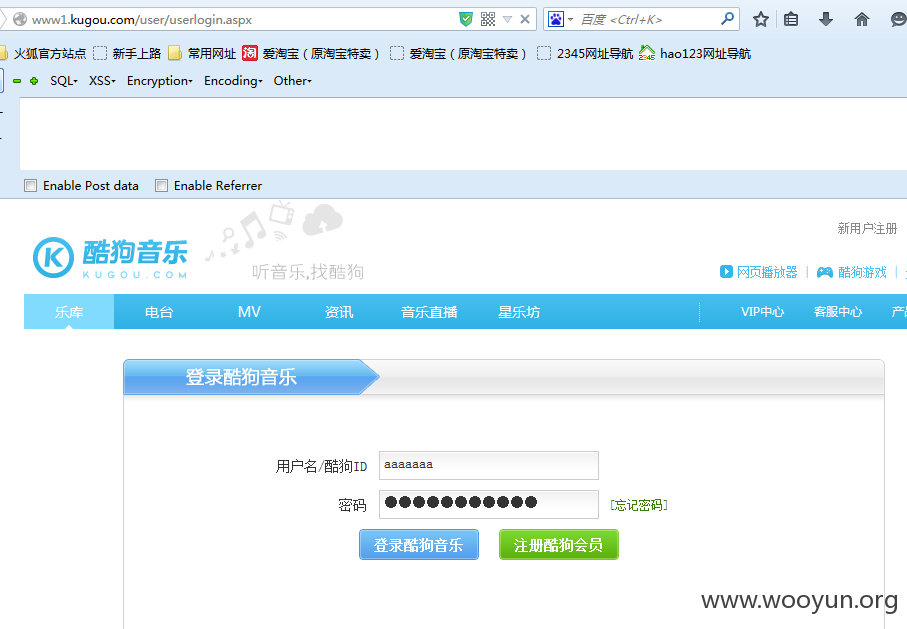Viewport: 907px width, 629px height.
Task: Open the 酷狗游戏 games link
Action: [x=851, y=272]
